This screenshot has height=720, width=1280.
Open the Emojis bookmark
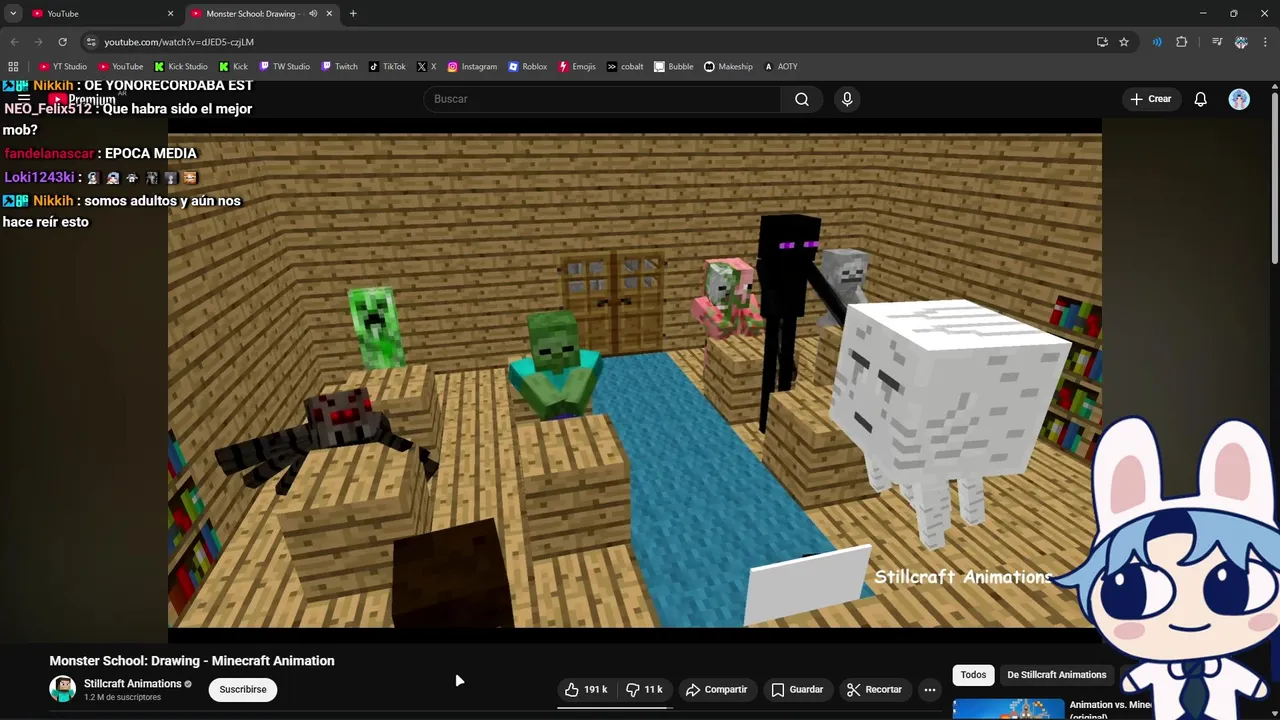click(x=577, y=66)
